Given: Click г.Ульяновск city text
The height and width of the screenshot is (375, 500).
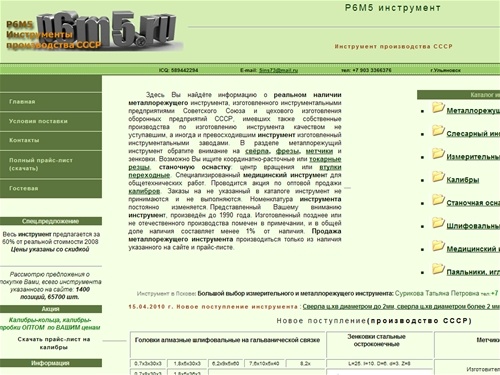Looking at the screenshot, I should pyautogui.click(x=446, y=70).
